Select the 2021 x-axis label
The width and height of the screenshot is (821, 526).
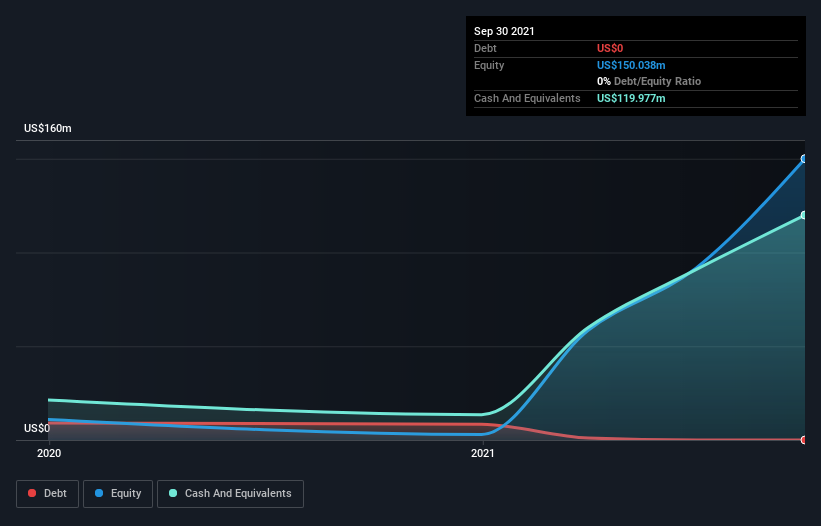[x=482, y=453]
